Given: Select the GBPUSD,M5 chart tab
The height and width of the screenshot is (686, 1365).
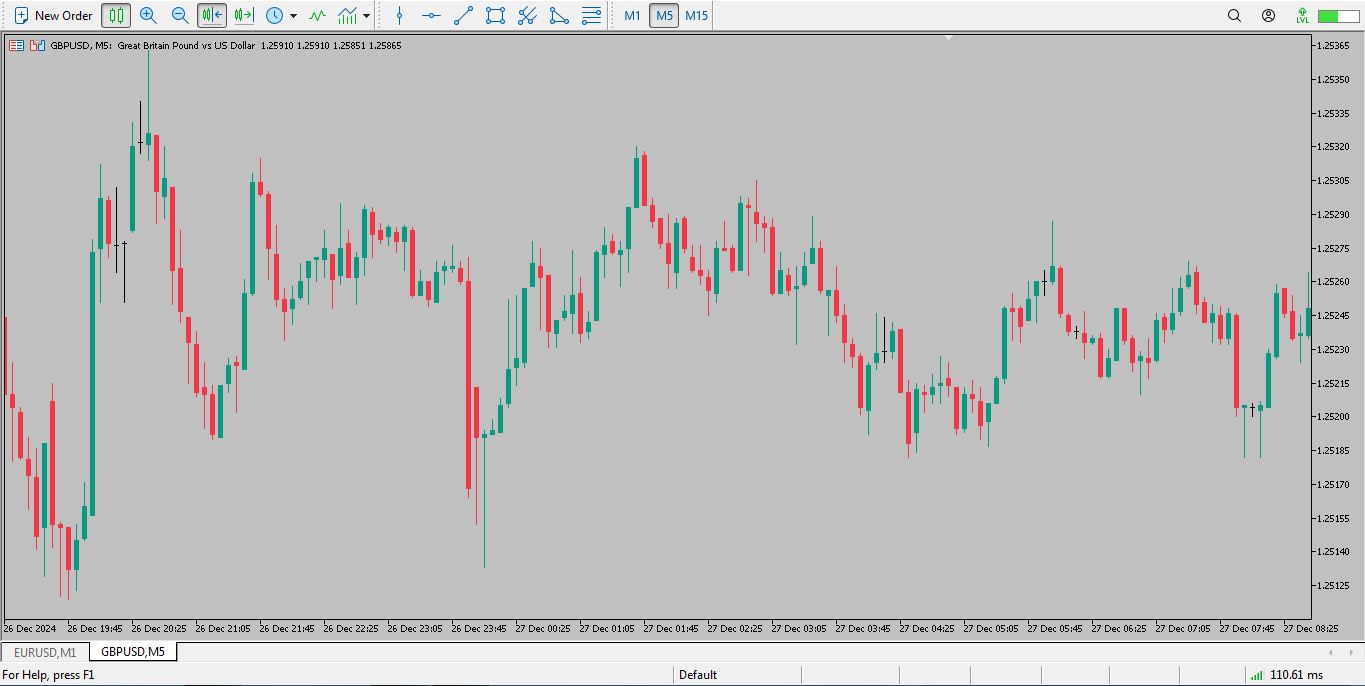Looking at the screenshot, I should click(x=133, y=652).
